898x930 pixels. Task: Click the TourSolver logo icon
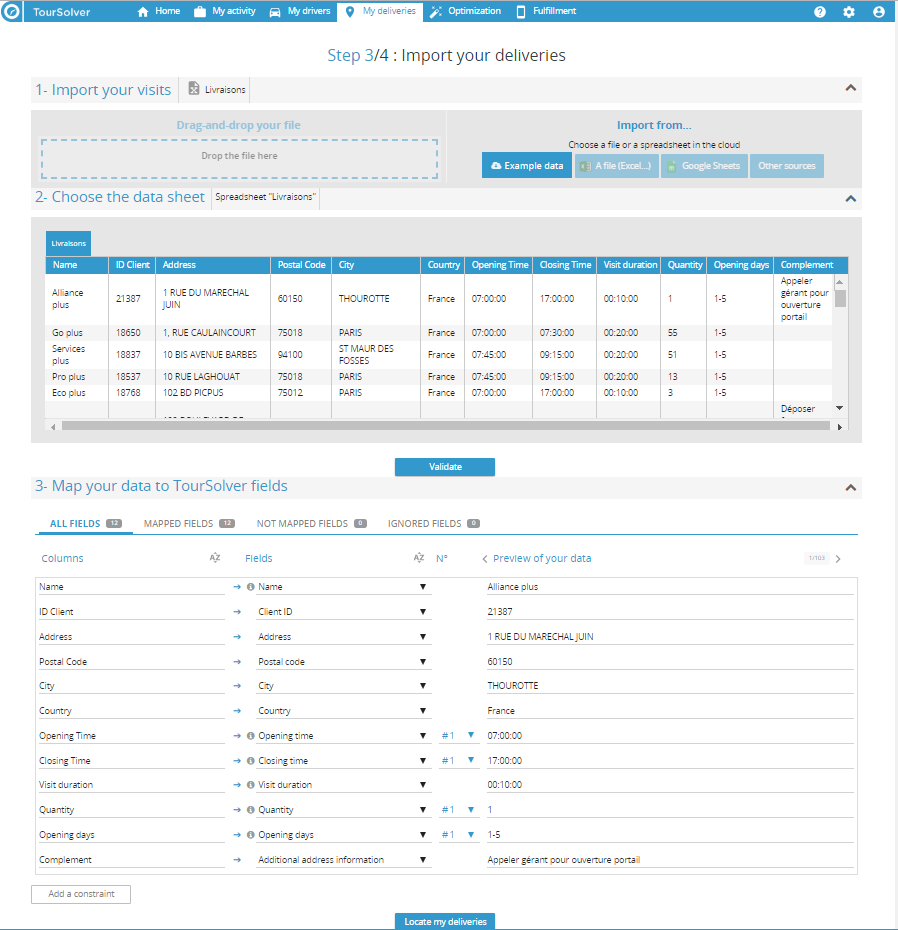[x=11, y=11]
